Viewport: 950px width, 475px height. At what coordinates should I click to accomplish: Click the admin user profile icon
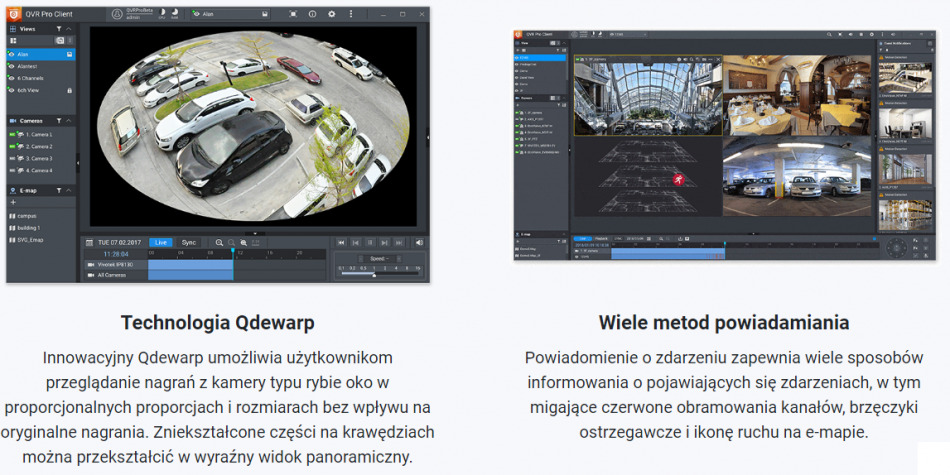click(x=117, y=15)
